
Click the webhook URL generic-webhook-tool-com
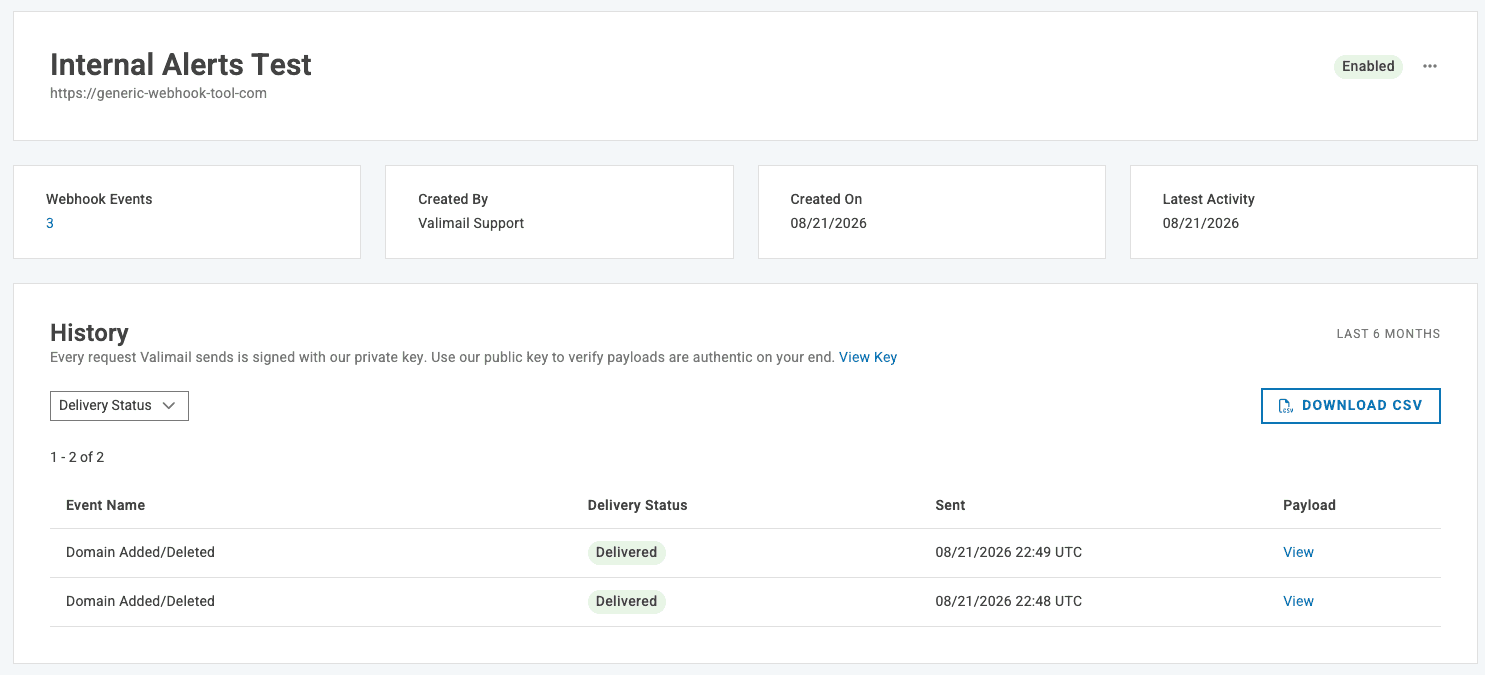click(158, 93)
